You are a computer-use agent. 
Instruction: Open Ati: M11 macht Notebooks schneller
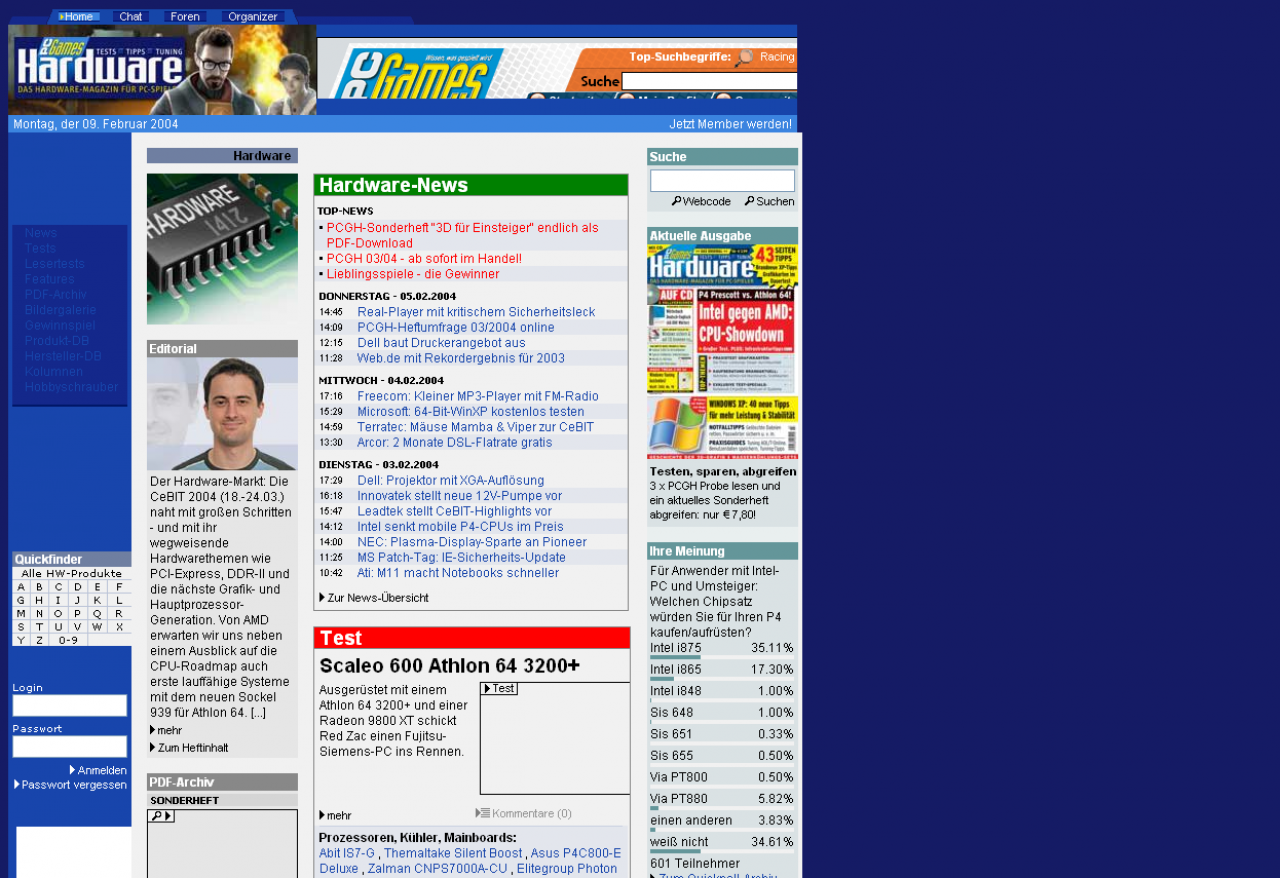pos(458,573)
